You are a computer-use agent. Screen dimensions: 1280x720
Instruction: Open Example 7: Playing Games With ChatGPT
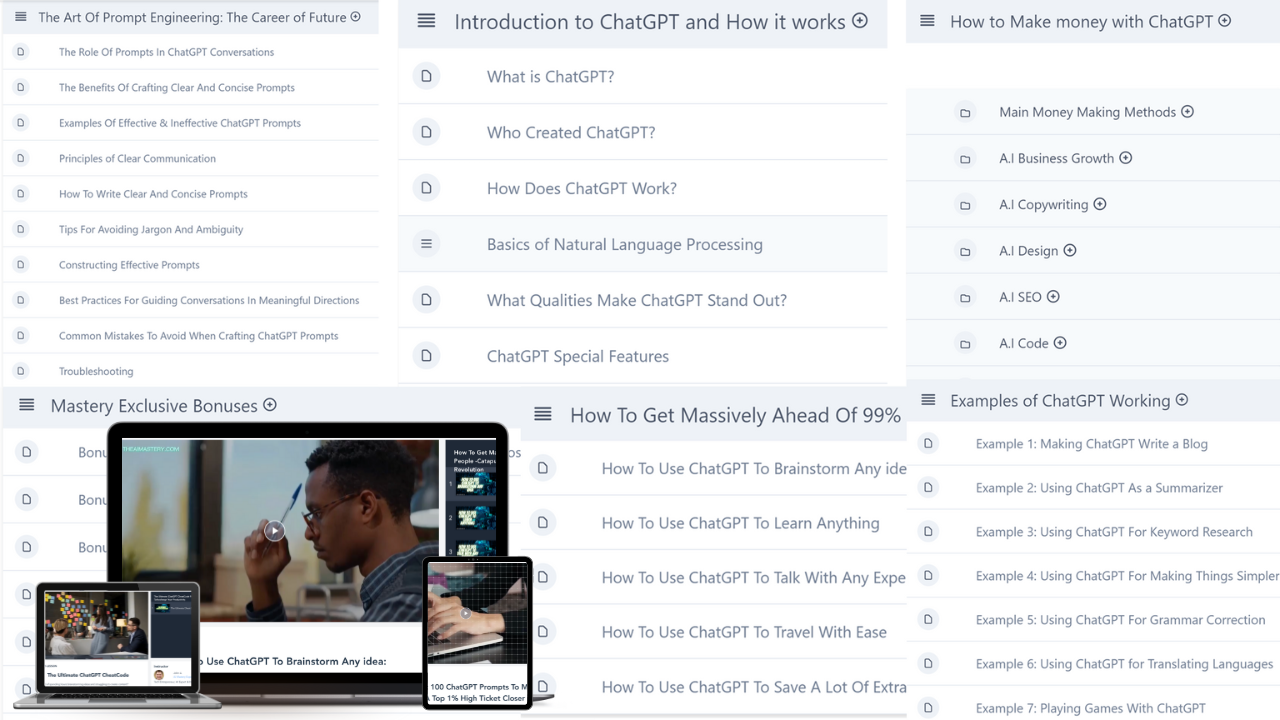(1093, 708)
